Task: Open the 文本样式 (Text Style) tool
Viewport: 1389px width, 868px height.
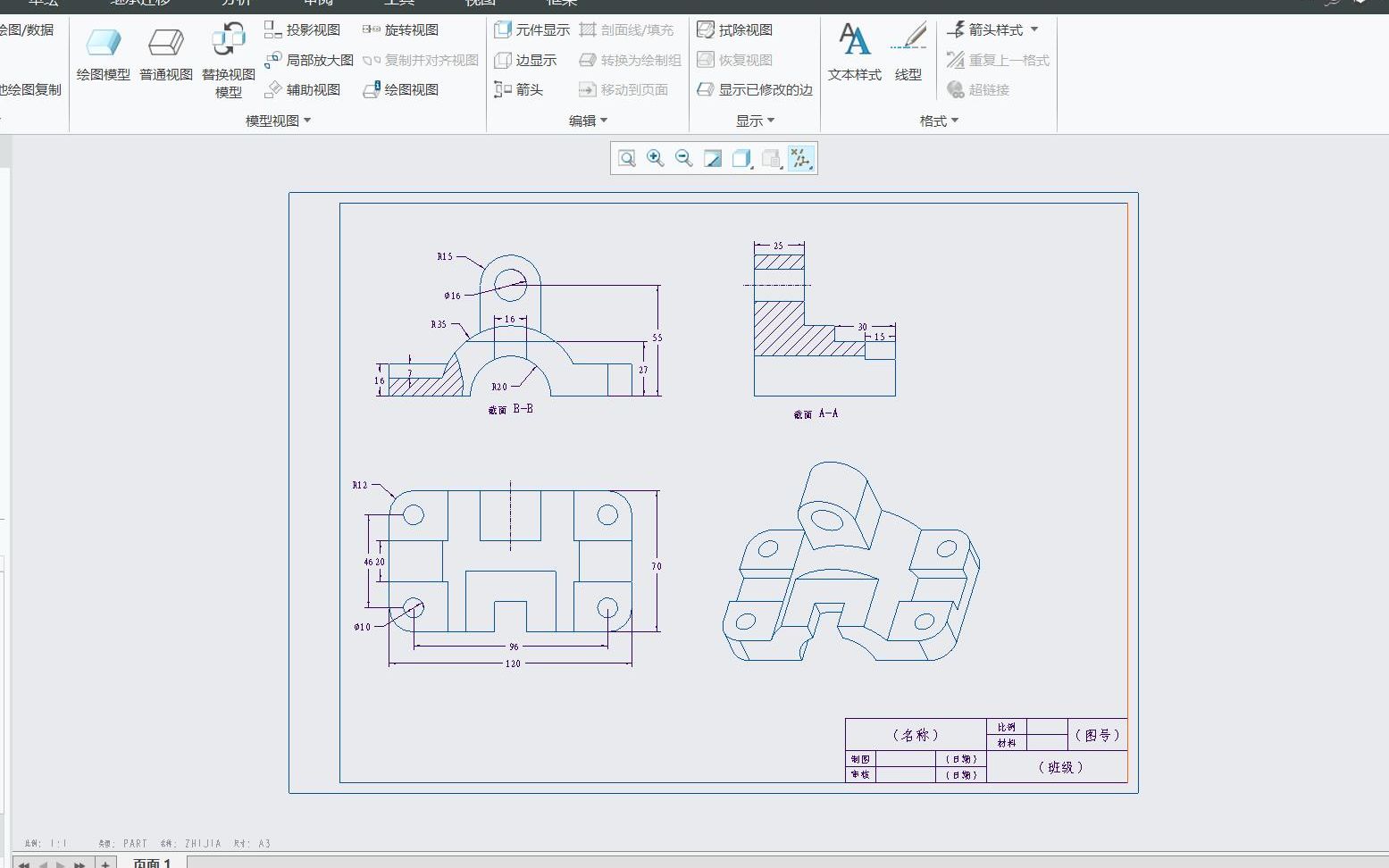Action: pyautogui.click(x=853, y=49)
